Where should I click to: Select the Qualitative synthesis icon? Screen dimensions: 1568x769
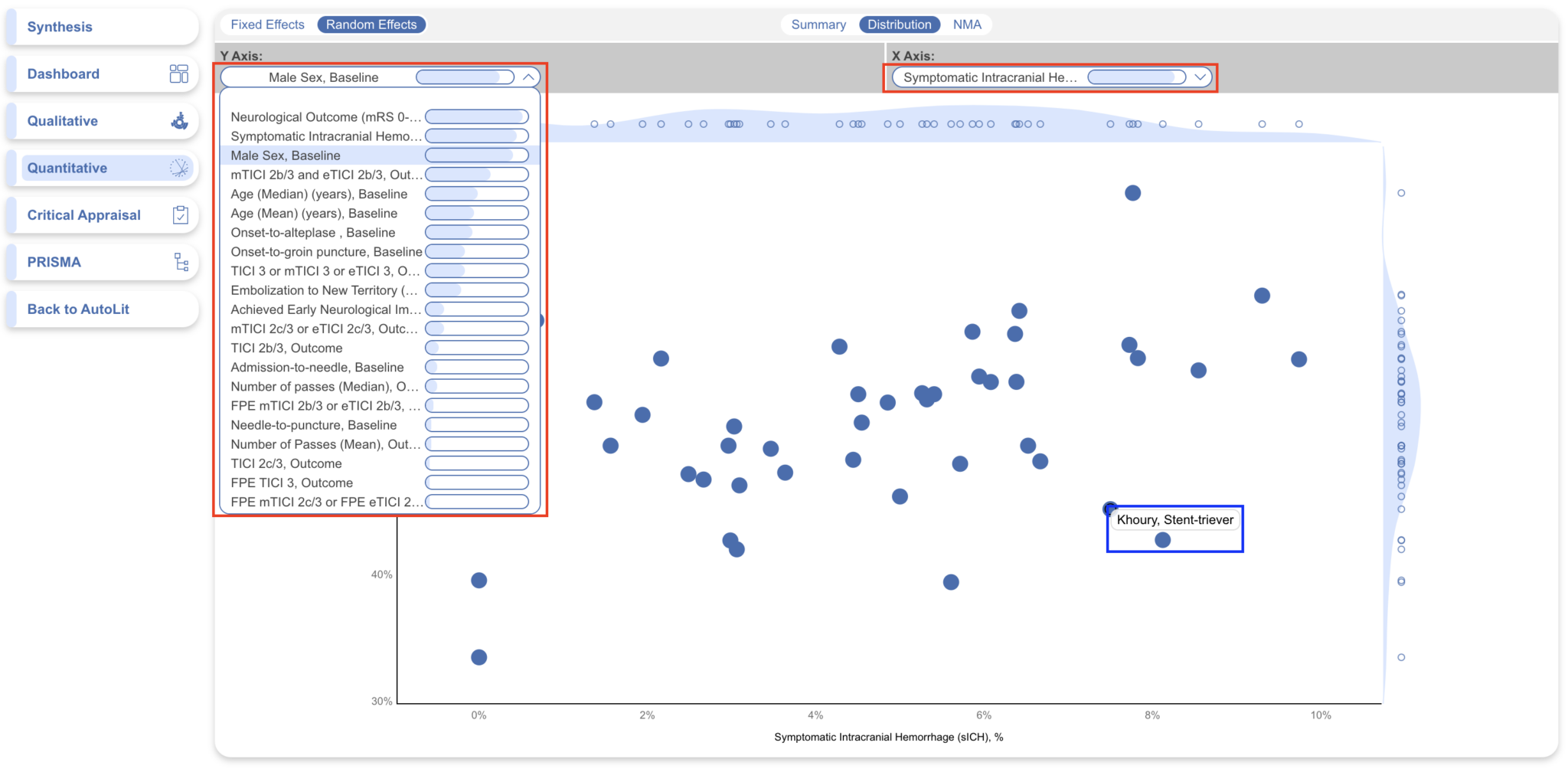(178, 121)
